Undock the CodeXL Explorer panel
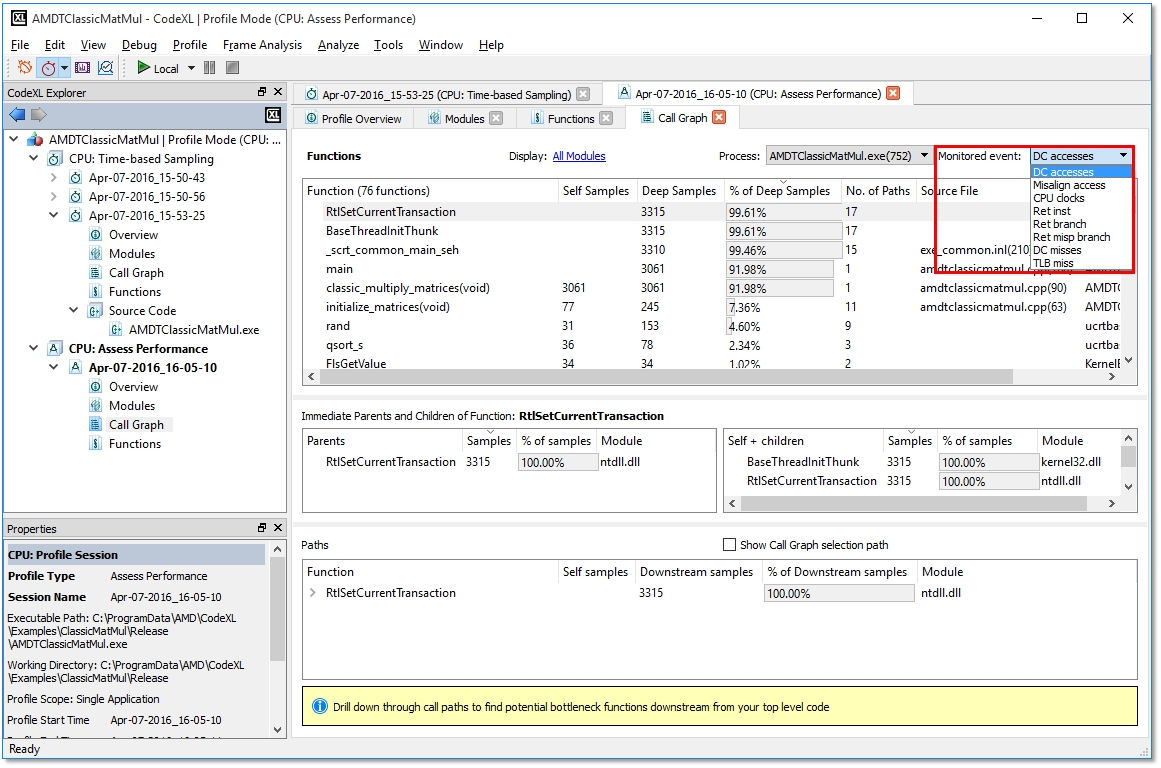The width and height of the screenshot is (1161, 768). pos(262,92)
